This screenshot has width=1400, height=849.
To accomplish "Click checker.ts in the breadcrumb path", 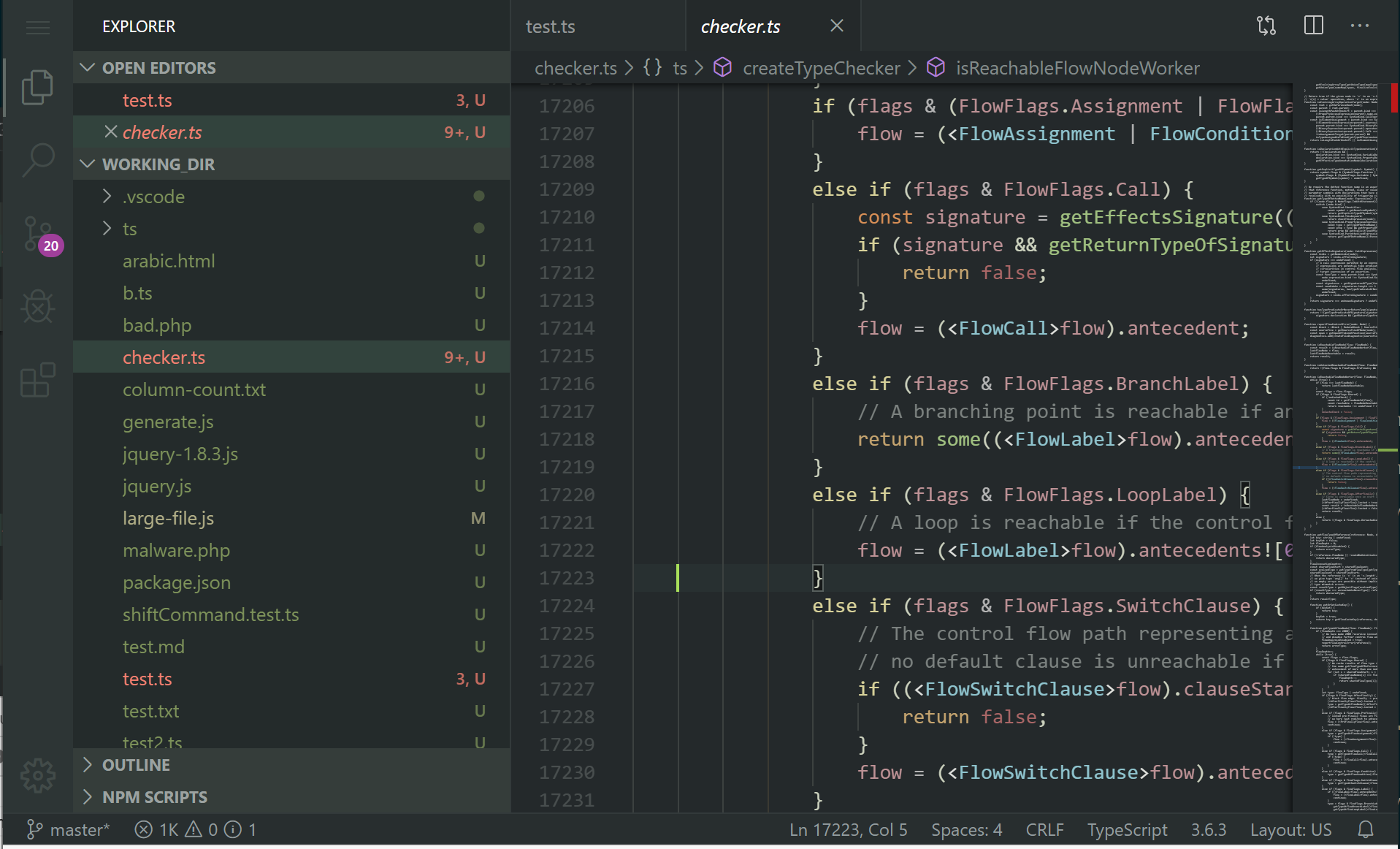I will [575, 68].
